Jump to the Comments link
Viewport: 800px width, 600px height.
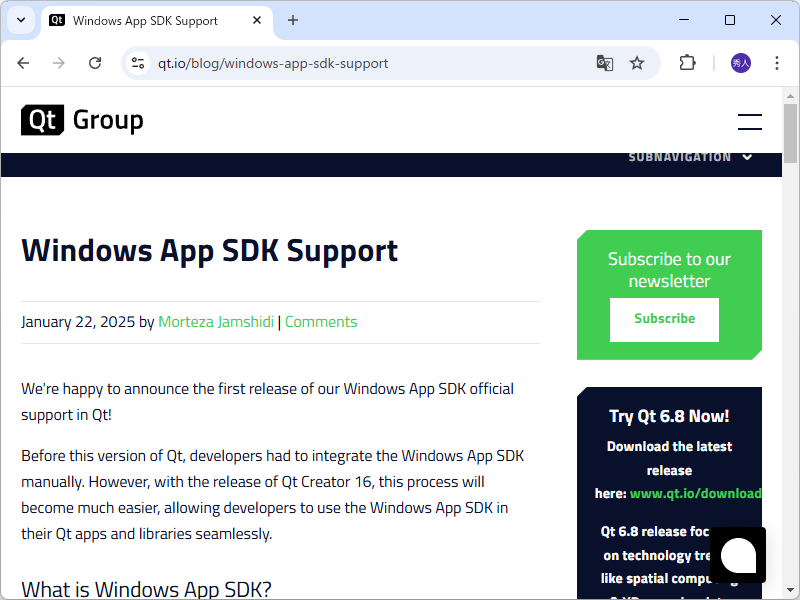(321, 322)
